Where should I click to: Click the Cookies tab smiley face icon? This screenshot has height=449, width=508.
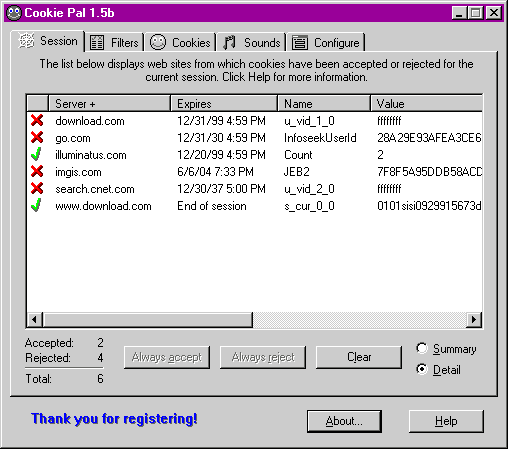point(158,42)
